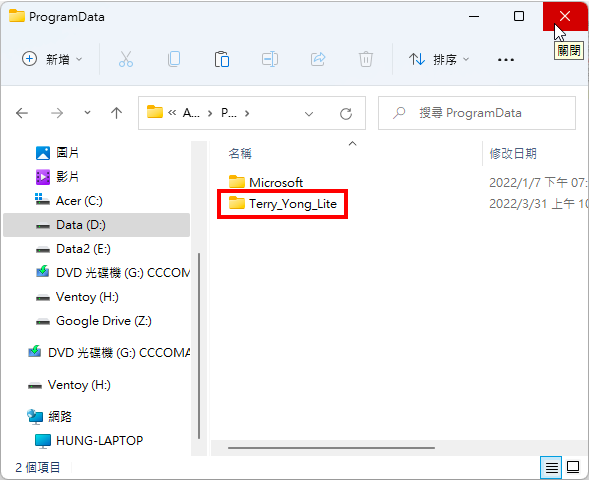Click the Copy icon in toolbar

tap(174, 59)
